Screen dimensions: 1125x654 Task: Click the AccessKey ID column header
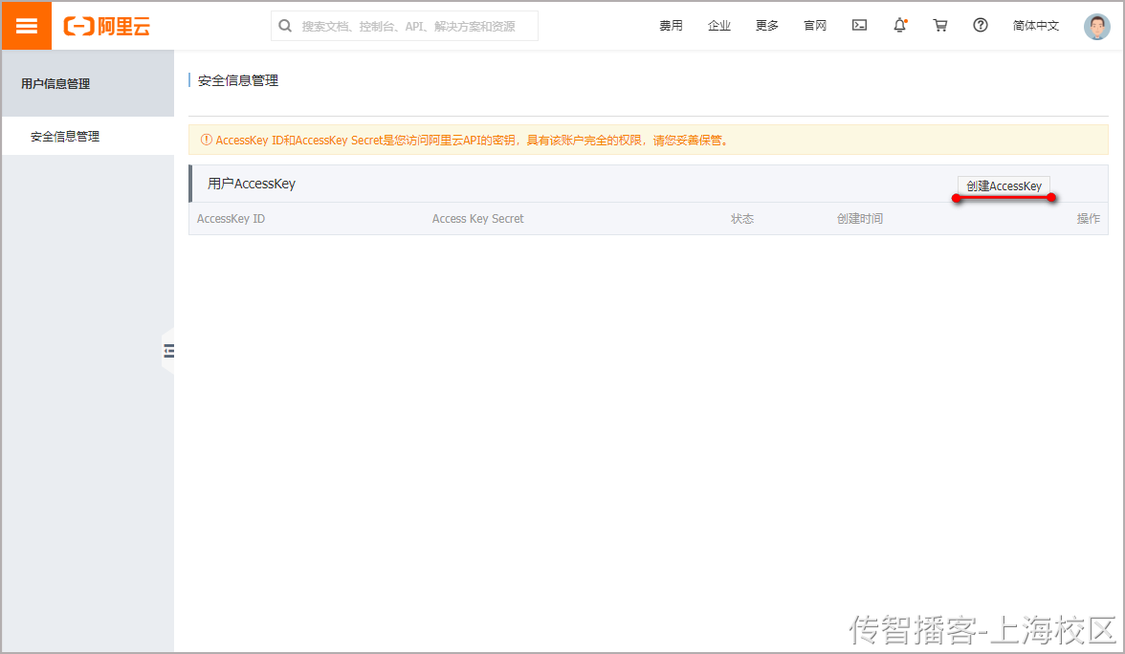pos(231,219)
